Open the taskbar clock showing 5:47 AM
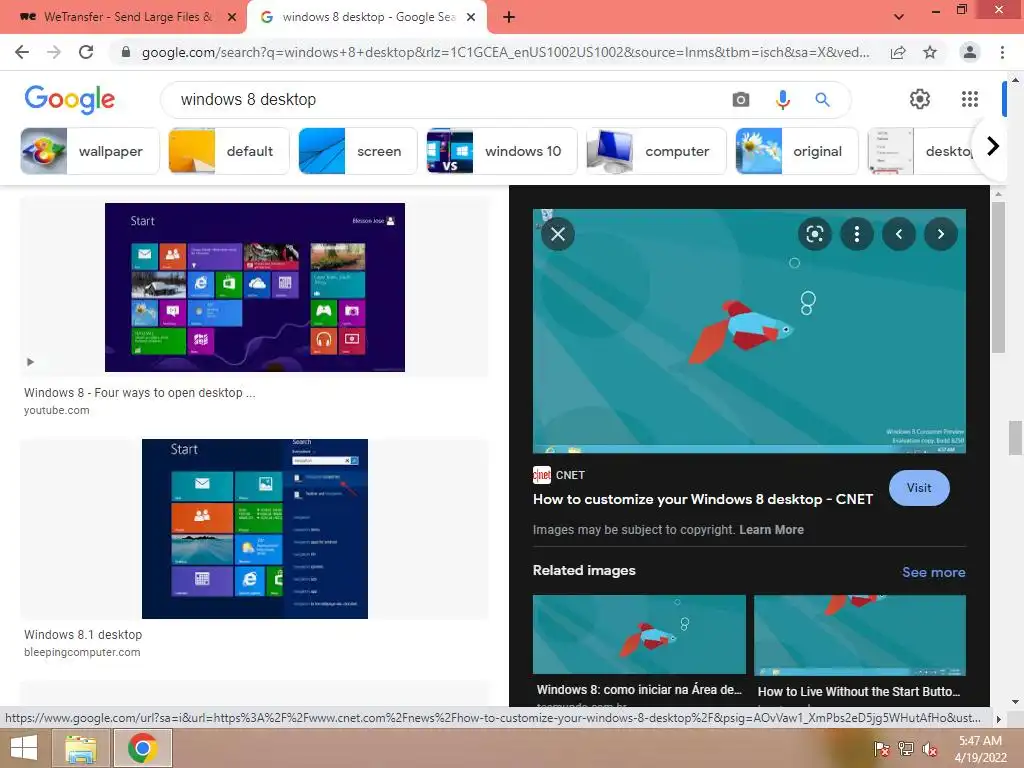The height and width of the screenshot is (768, 1024). tap(980, 749)
